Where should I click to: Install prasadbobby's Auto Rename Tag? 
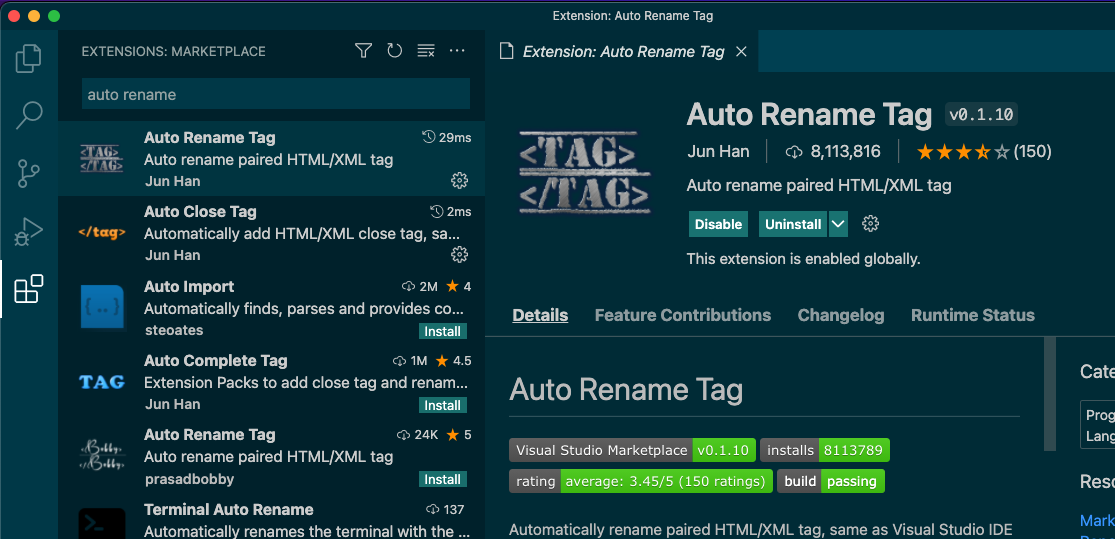tap(442, 479)
